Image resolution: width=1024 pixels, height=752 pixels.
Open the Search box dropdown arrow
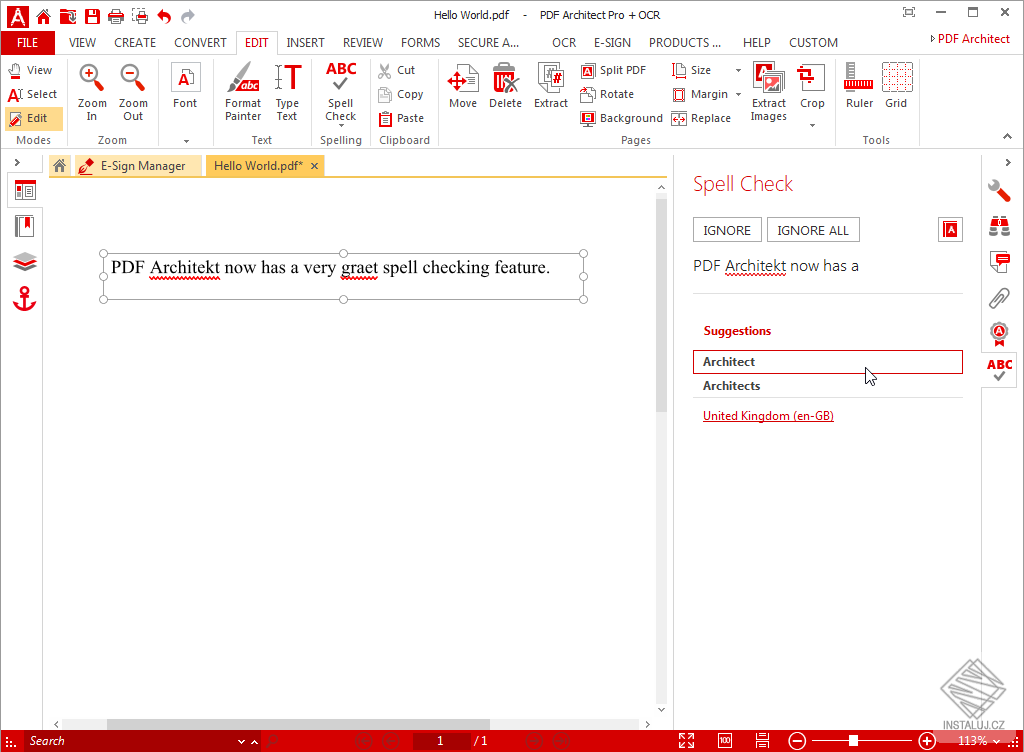[241, 742]
